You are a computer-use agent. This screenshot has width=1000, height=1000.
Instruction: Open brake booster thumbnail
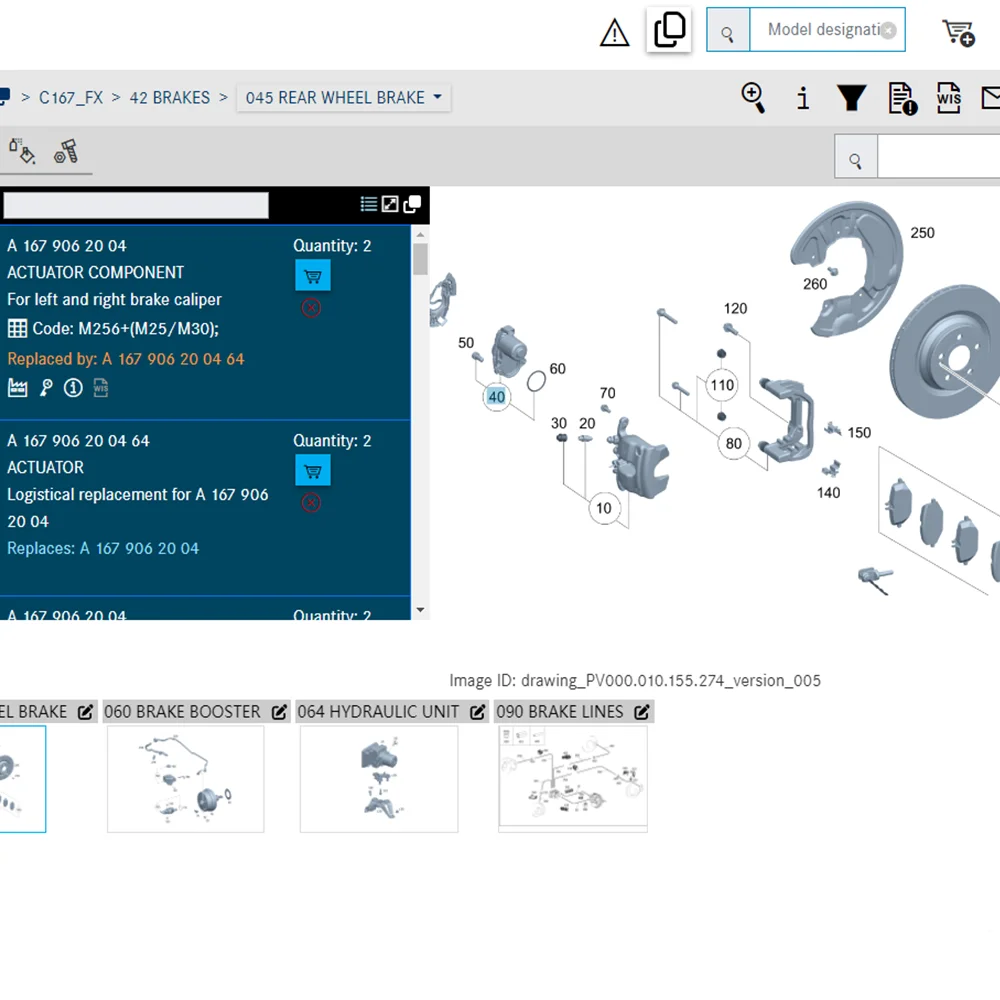tap(186, 779)
